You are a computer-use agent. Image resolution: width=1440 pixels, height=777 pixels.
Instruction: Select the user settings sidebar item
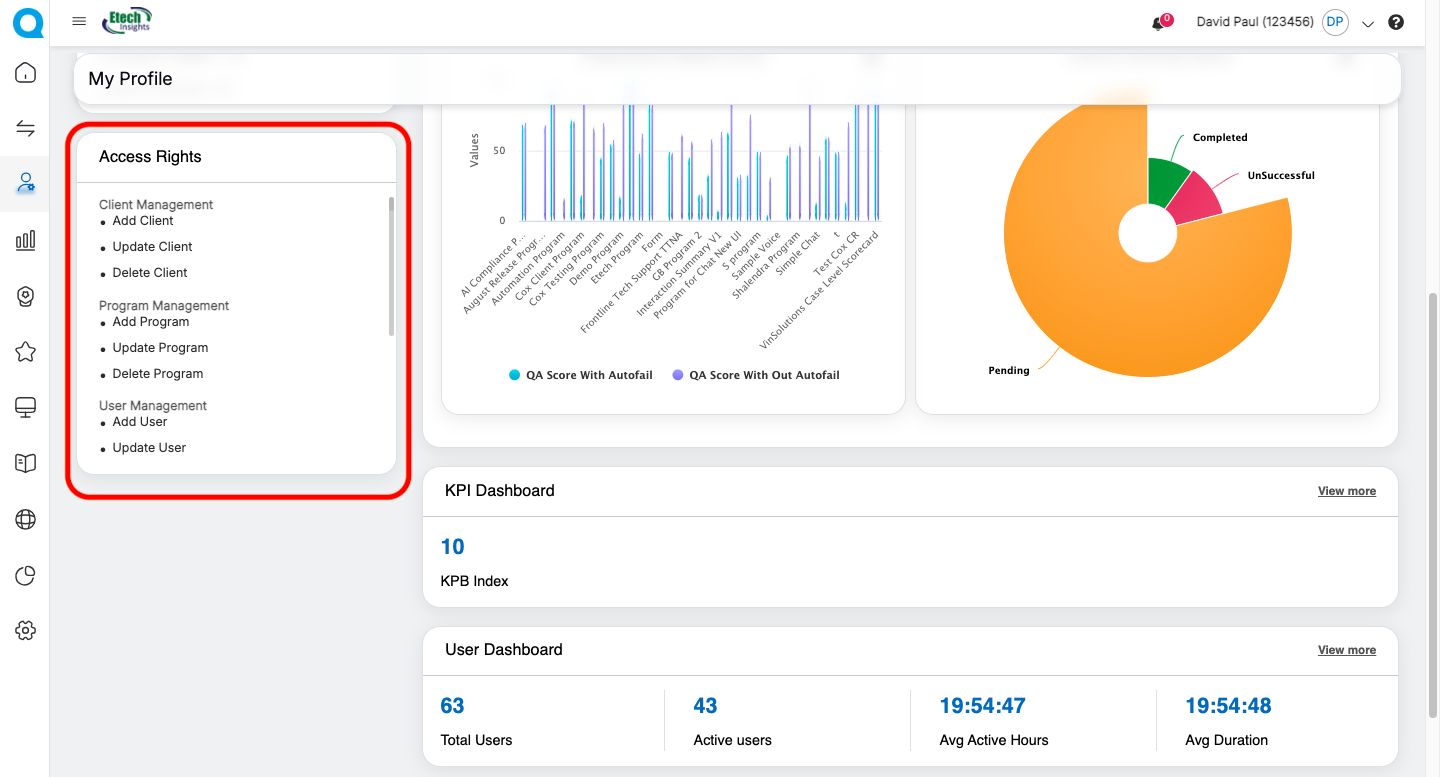[x=26, y=184]
